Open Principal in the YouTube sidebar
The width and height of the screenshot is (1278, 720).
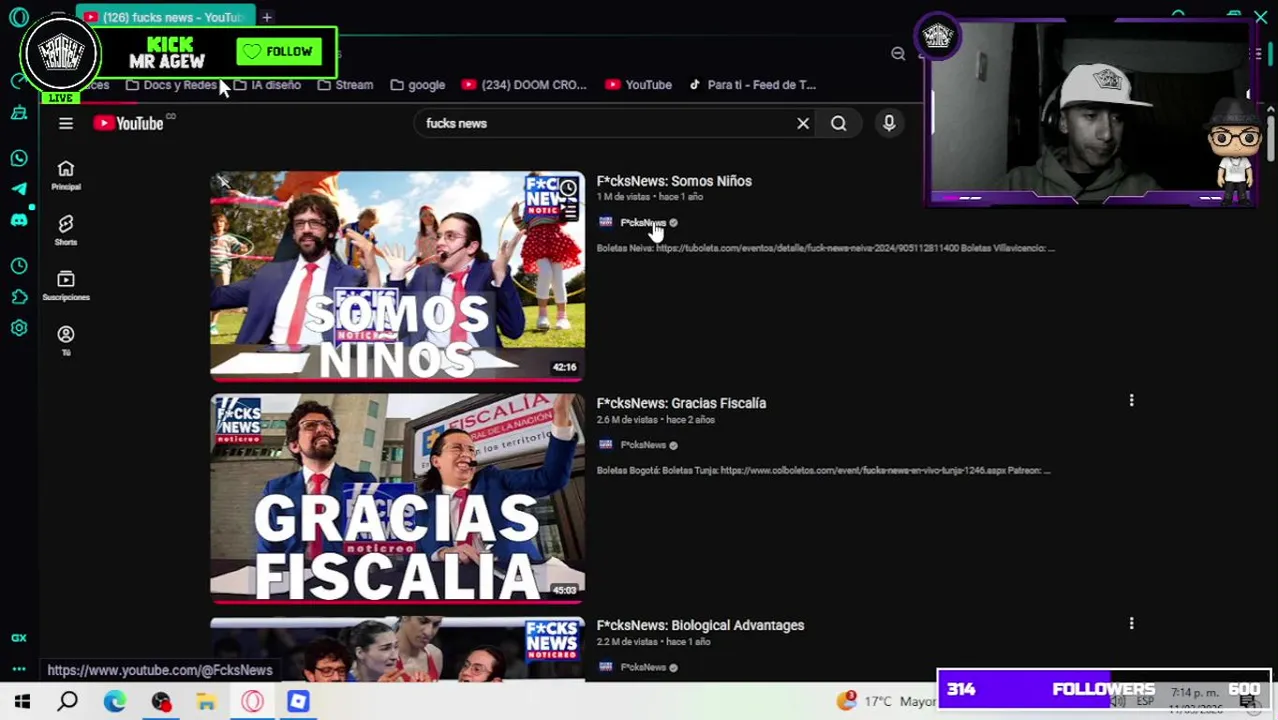66,175
